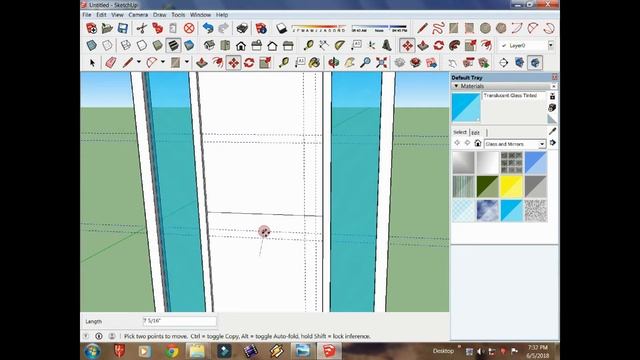Switch to Top view
Screen dimensions: 640x360
tap(225, 45)
